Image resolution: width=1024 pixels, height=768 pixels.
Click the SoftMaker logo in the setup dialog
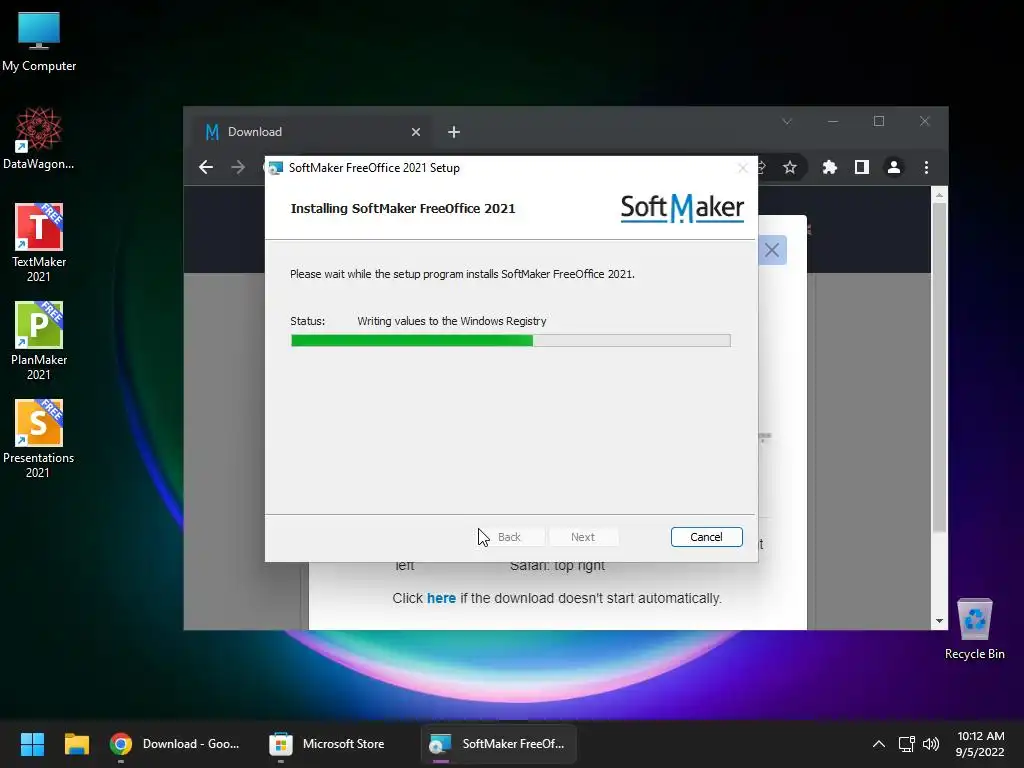coord(681,208)
